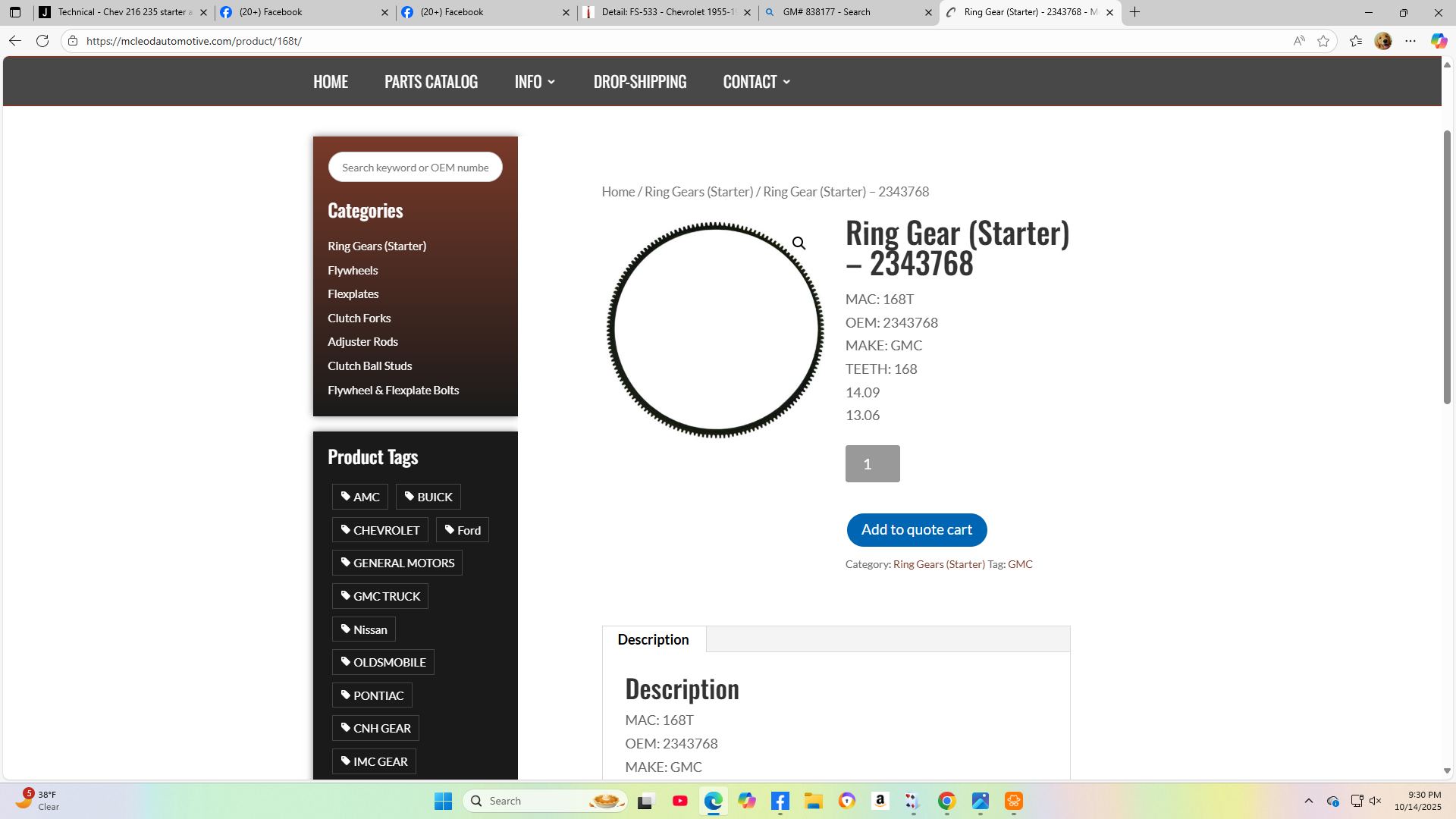Viewport: 1456px width, 819px height.
Task: Click the quantity input box
Action: (872, 464)
